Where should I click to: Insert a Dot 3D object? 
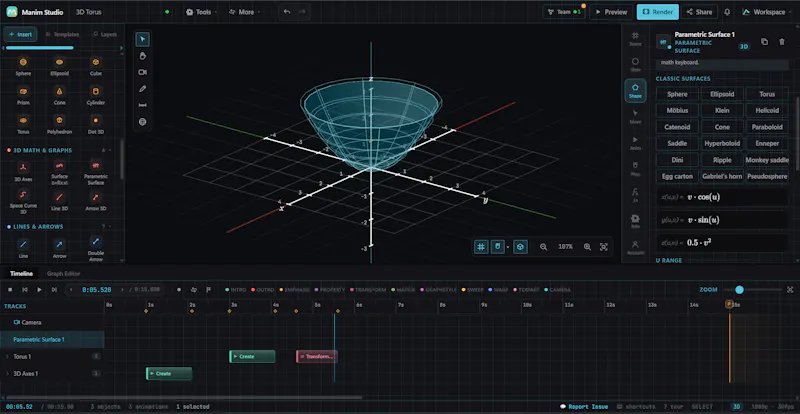[x=95, y=125]
